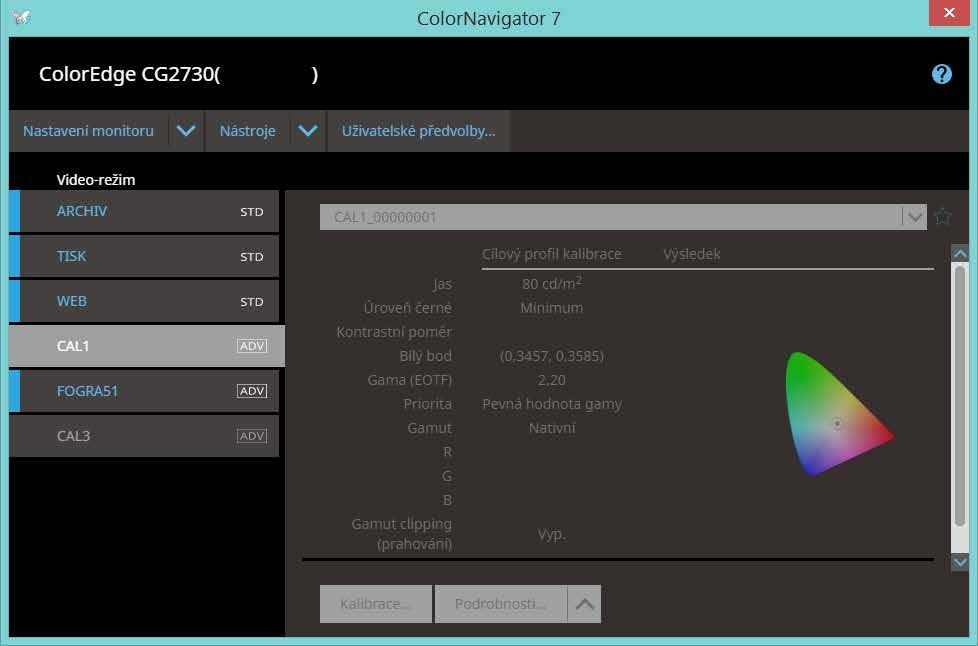
Task: Click the gamut chromaticity diagram
Action: [x=838, y=414]
